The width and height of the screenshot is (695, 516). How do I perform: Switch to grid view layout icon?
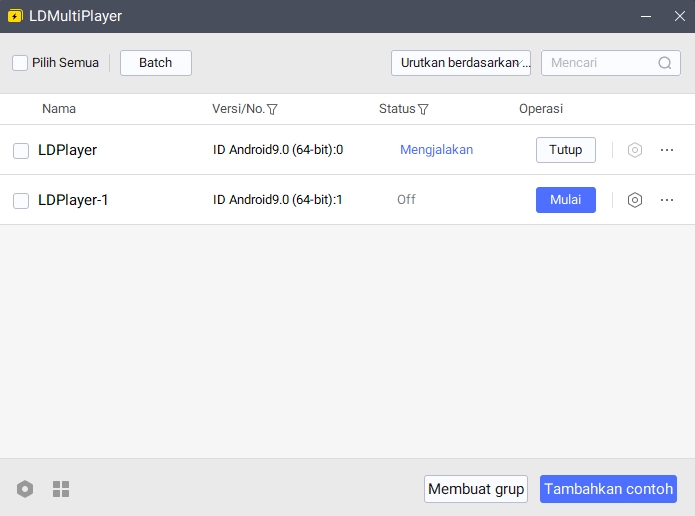pos(61,489)
